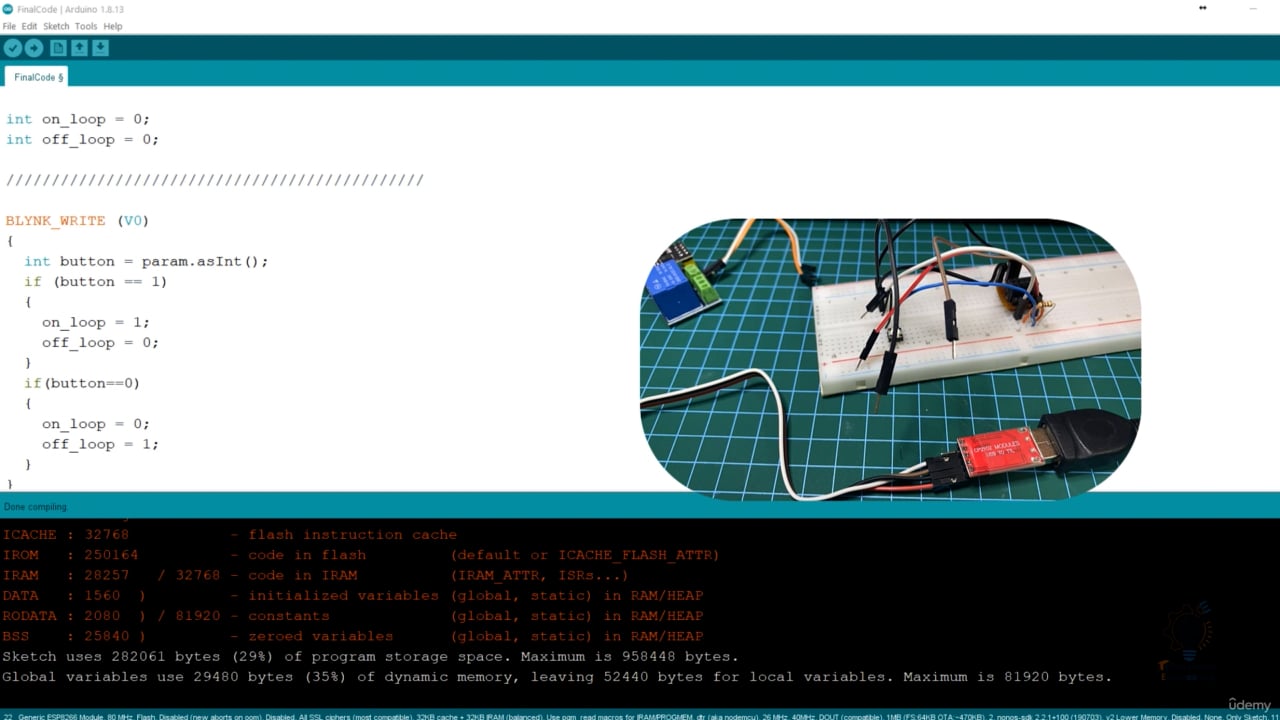Select the FinalCode tab
The width and height of the screenshot is (1280, 720).
(x=38, y=77)
